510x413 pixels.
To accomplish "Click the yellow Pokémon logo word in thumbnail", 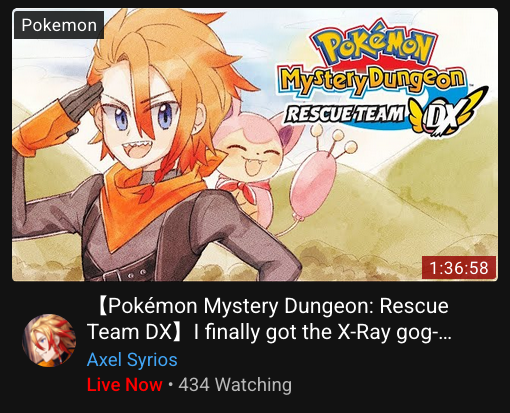I will coord(373,44).
